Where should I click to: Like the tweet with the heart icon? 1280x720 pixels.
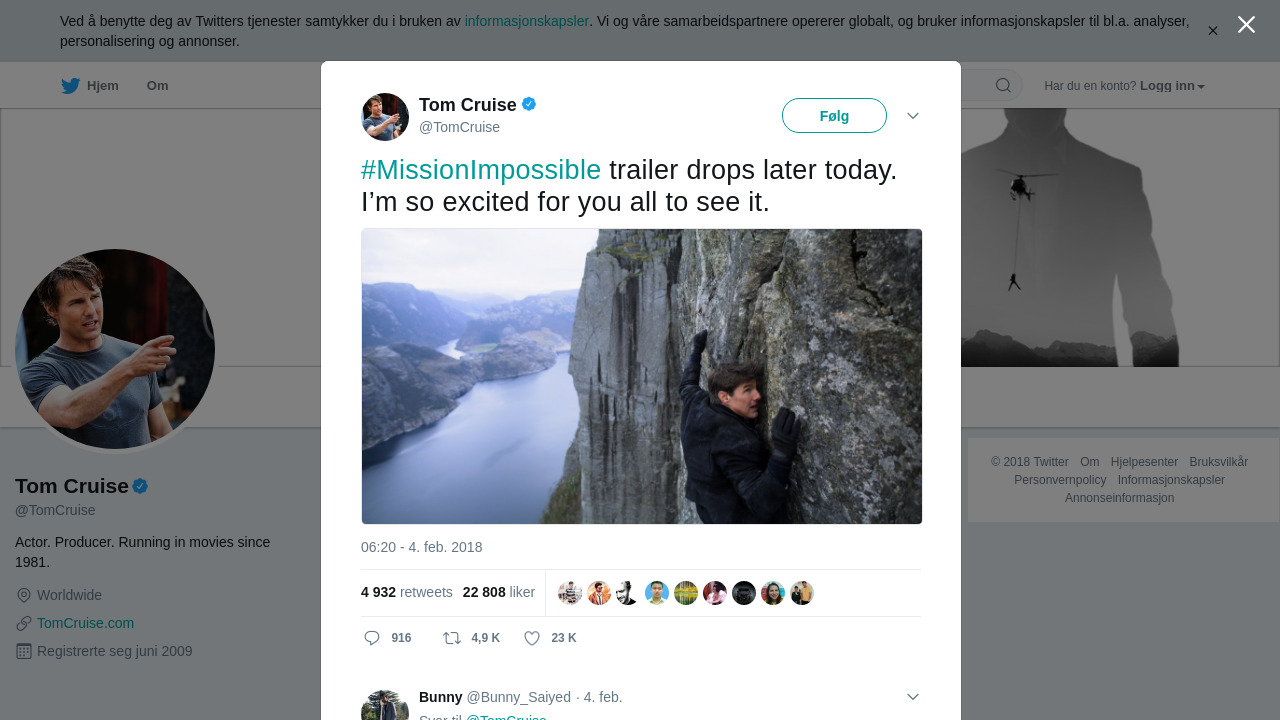532,638
